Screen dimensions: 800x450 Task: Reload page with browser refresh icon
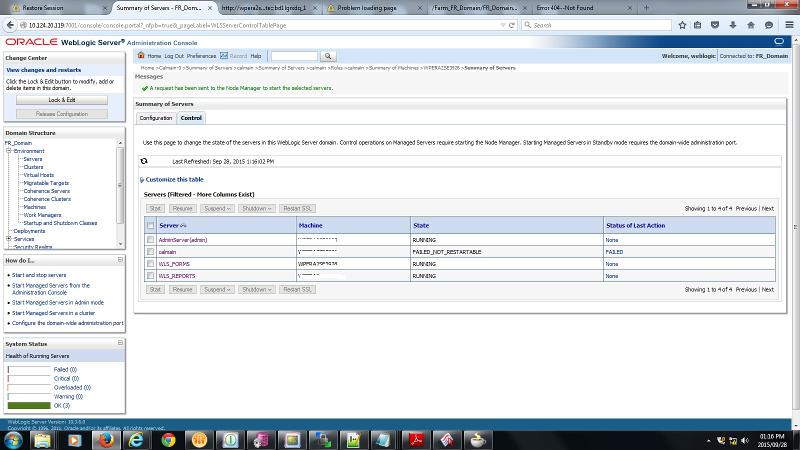point(512,25)
